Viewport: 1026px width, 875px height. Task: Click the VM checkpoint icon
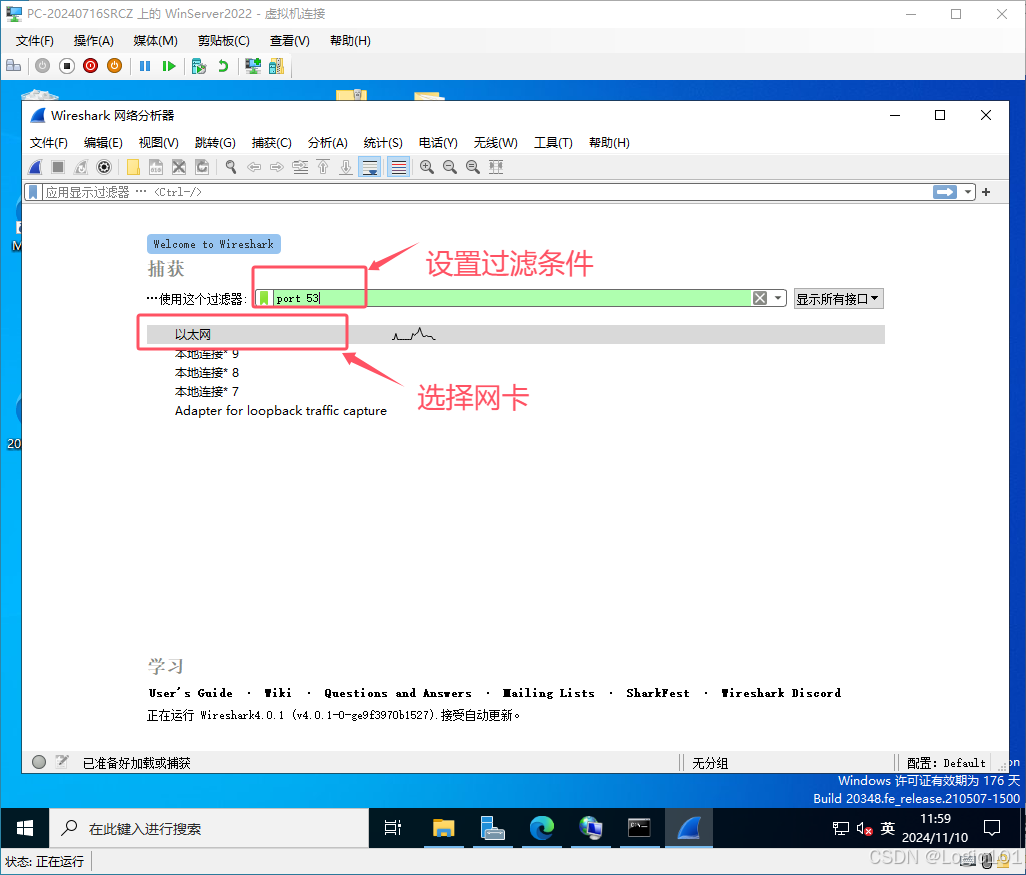(x=199, y=66)
